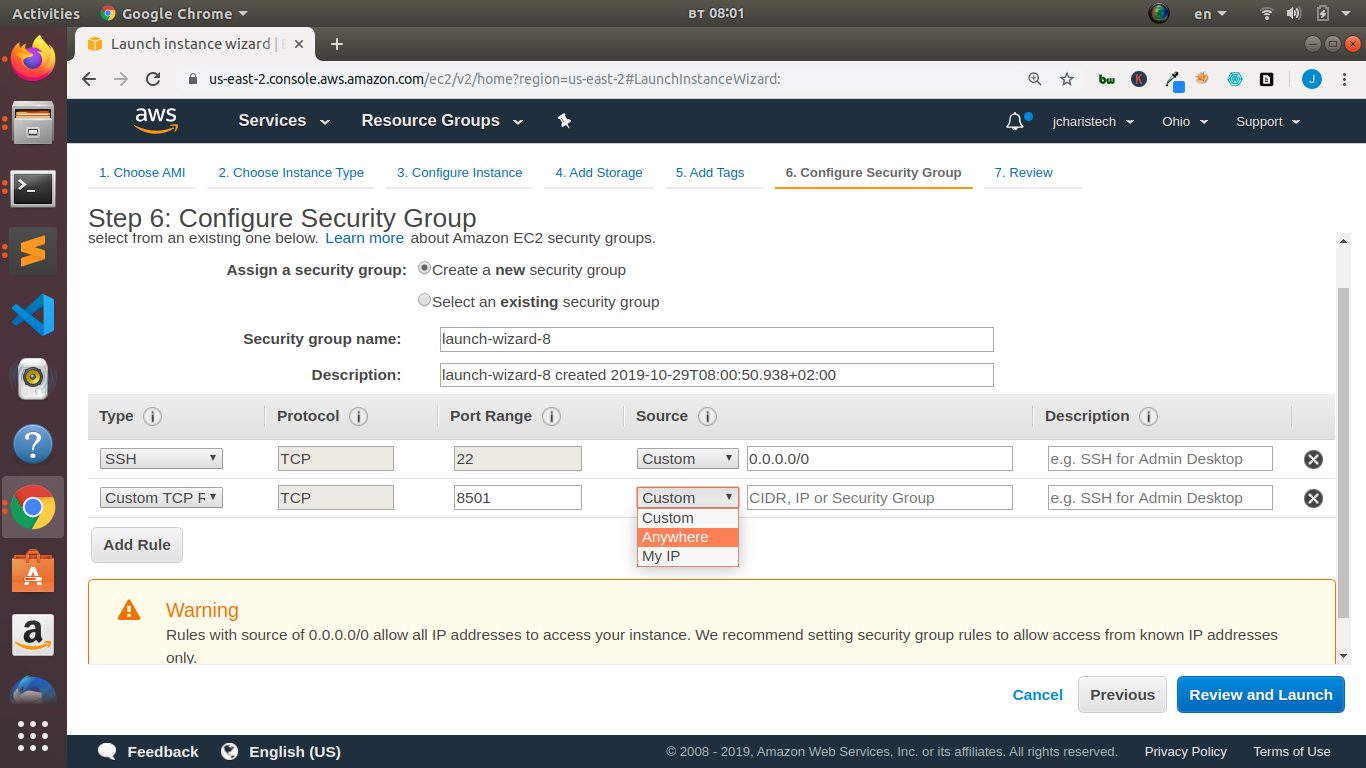Select Create a new security group
The image size is (1366, 768).
click(424, 268)
